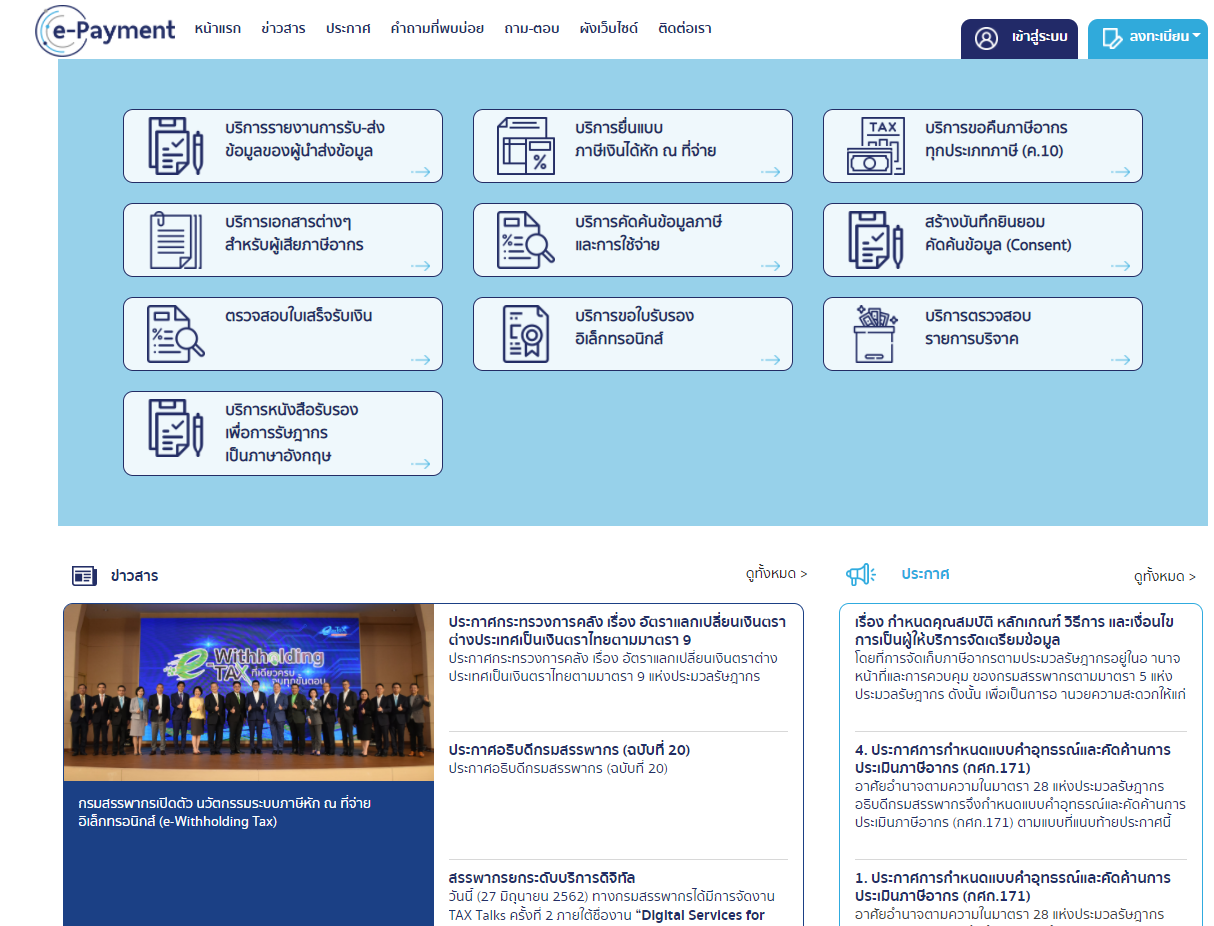Open the ข่าวสาร menu item
The image size is (1214, 926).
[283, 29]
